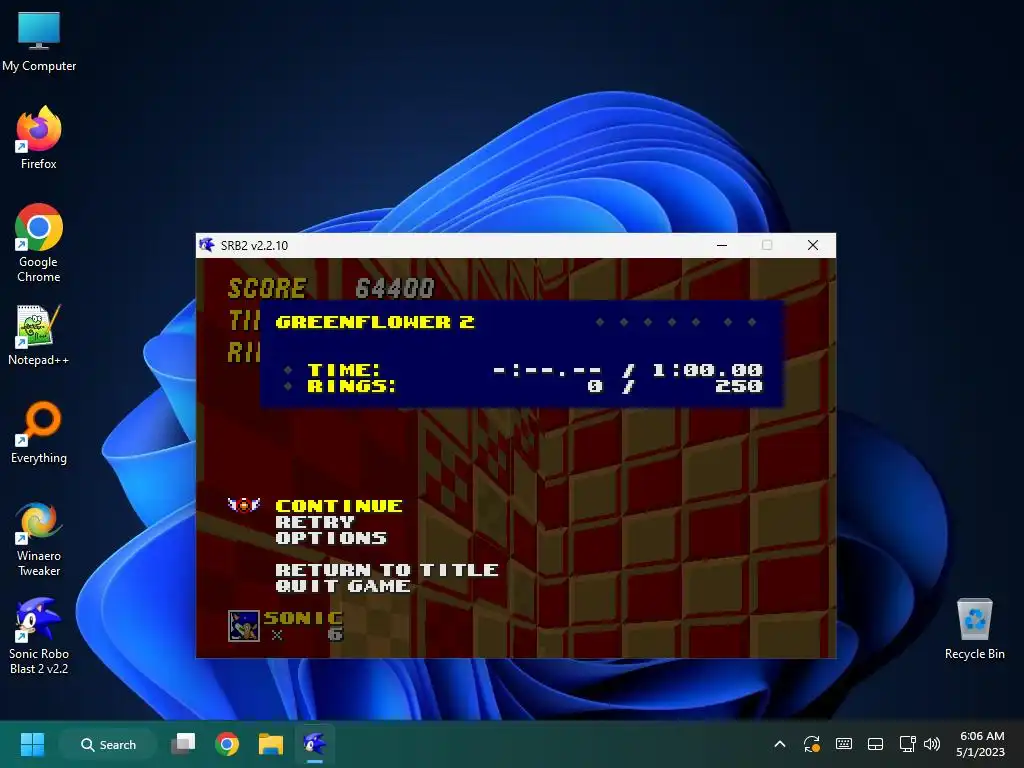
Task: Open the touch keyboard tray icon
Action: tap(844, 744)
